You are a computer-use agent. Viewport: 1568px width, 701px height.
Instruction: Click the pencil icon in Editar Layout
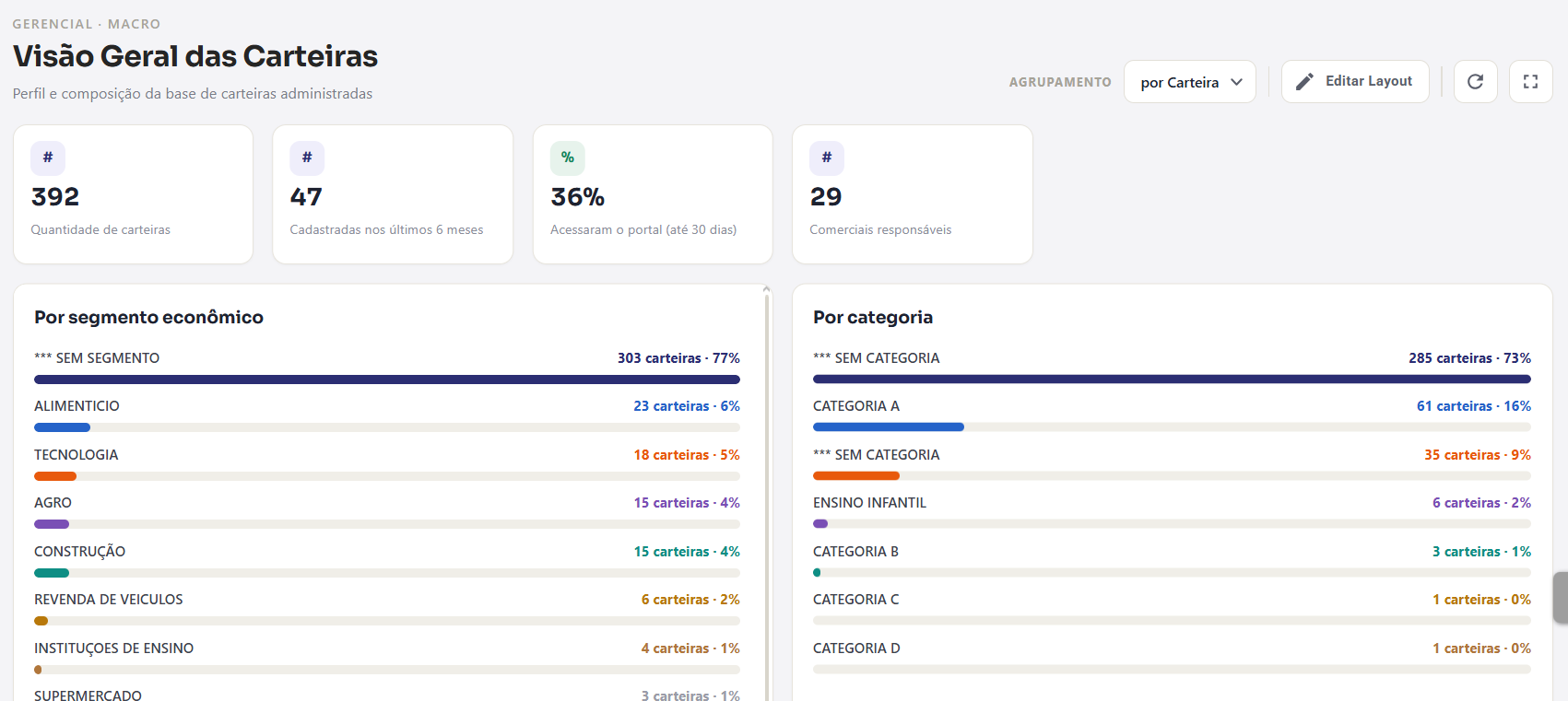coord(1304,82)
